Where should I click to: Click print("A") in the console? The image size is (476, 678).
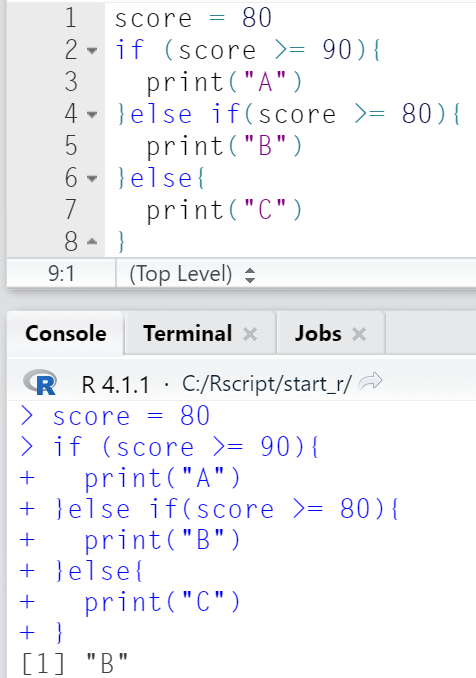tap(162, 478)
